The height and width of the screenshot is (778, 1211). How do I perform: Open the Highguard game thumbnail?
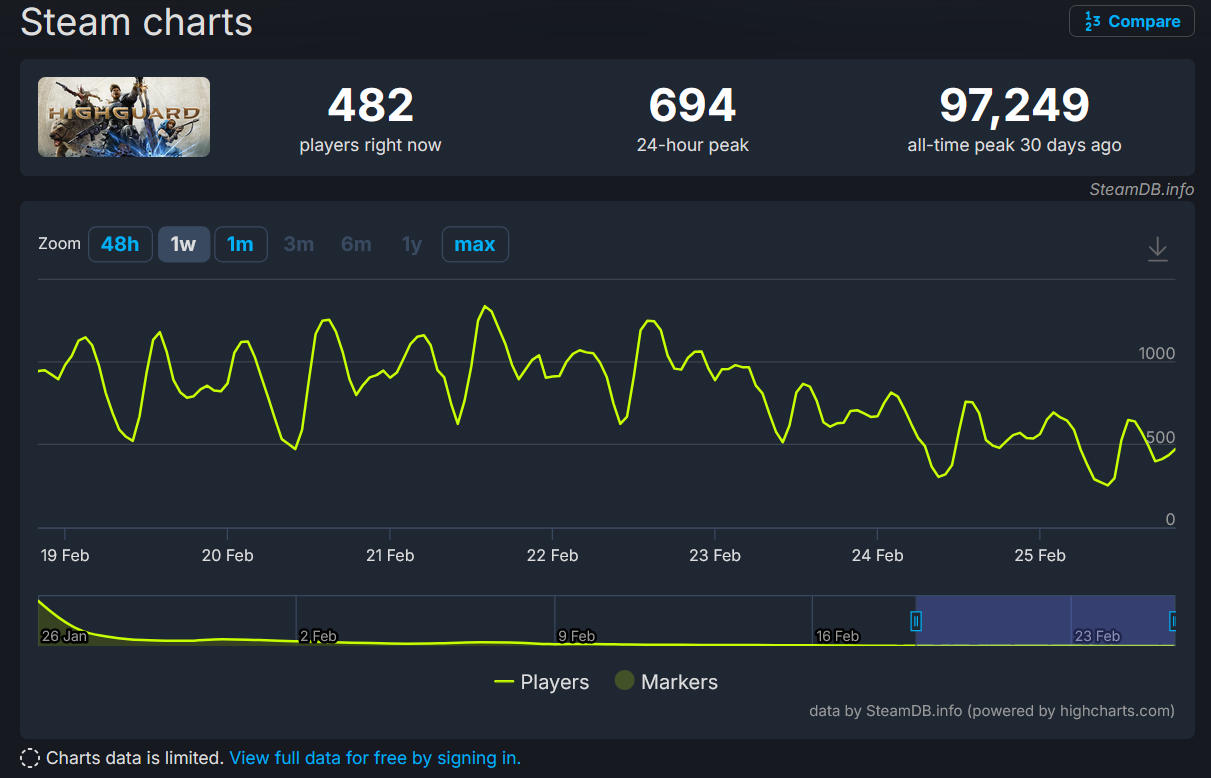point(124,117)
